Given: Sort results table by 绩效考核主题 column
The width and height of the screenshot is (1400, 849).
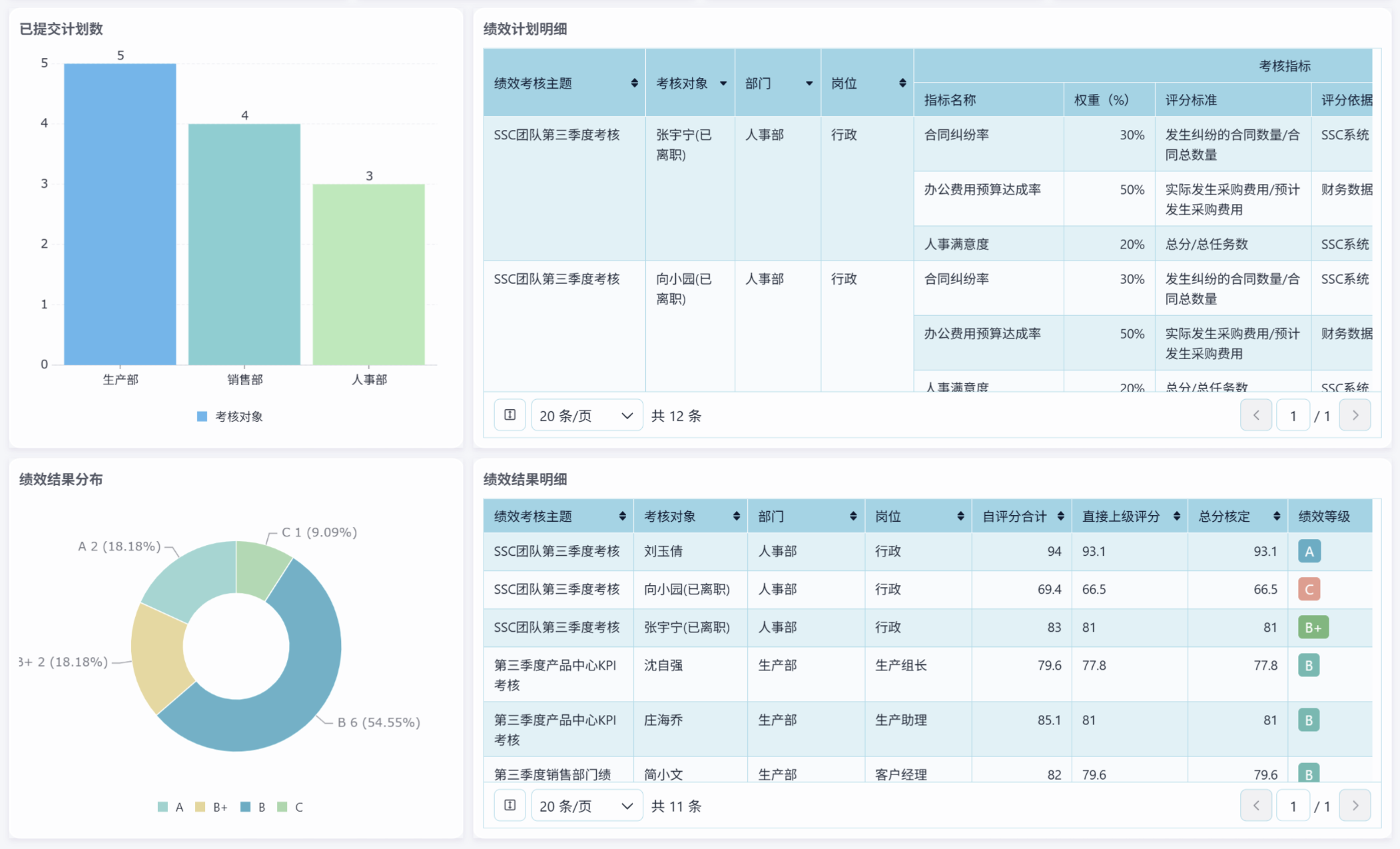Looking at the screenshot, I should point(622,516).
